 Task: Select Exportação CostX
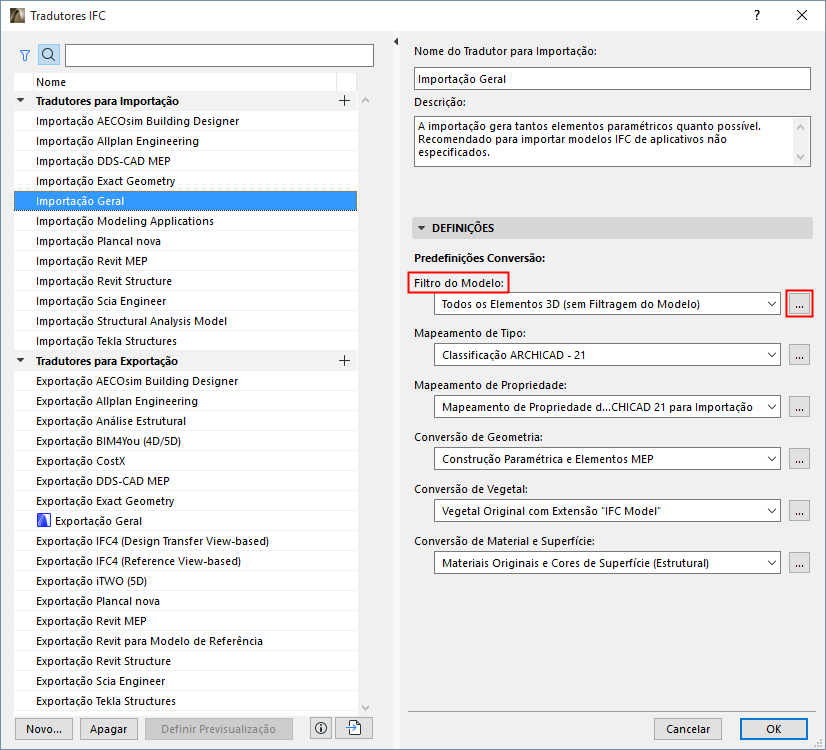(x=185, y=461)
